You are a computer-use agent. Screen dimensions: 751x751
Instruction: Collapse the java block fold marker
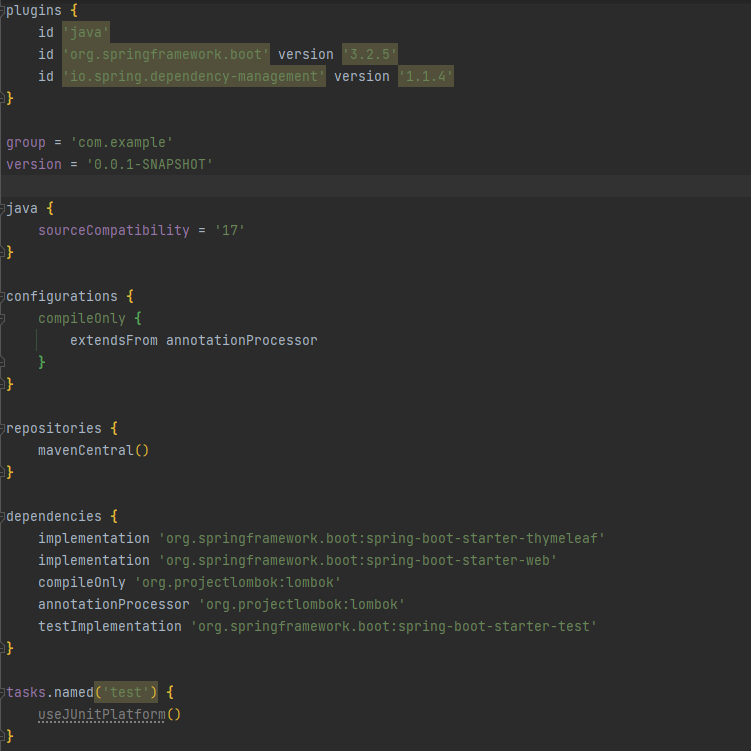click(x=2, y=208)
